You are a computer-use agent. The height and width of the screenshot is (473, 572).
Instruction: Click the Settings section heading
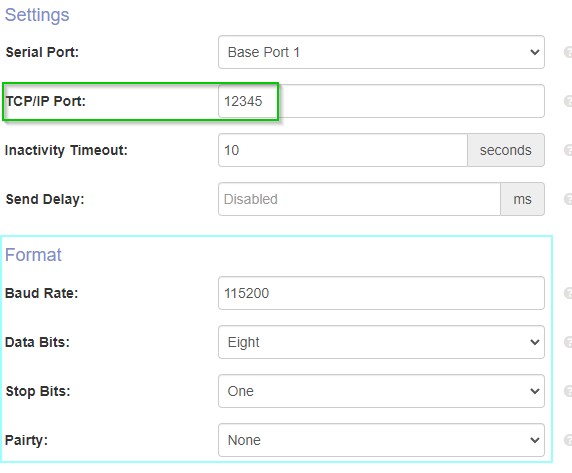[37, 15]
